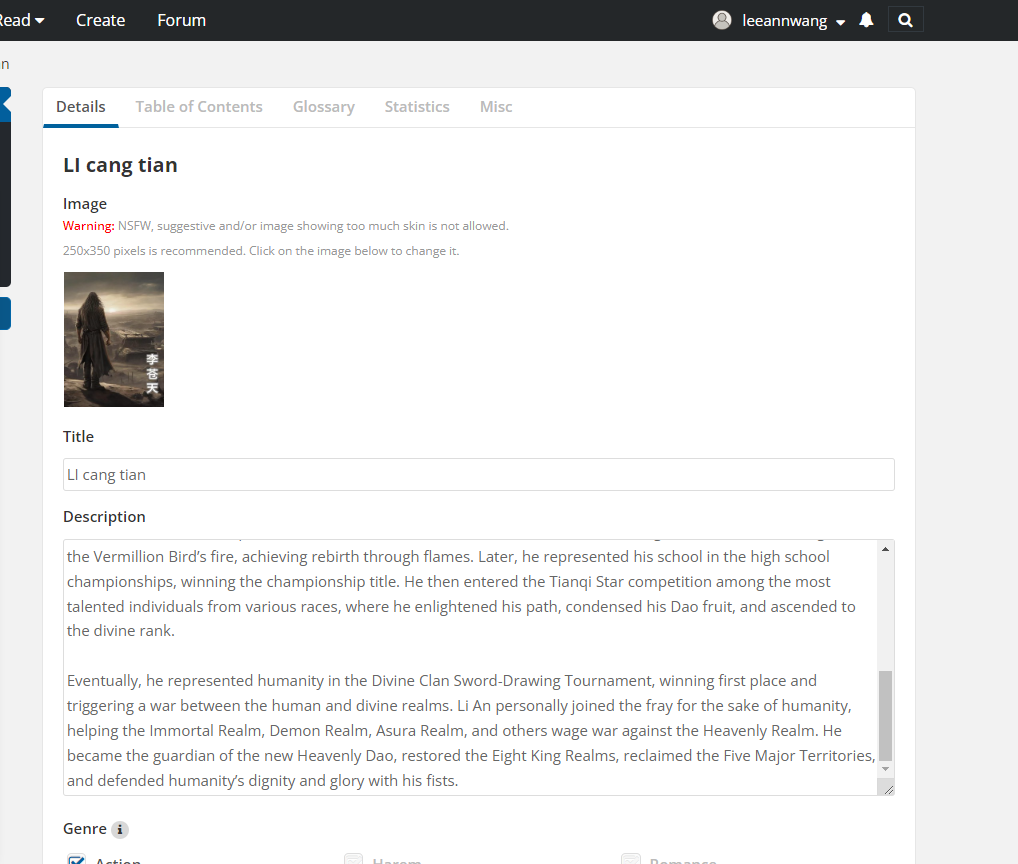Open the Glossary tab
The height and width of the screenshot is (864, 1018).
tap(323, 107)
